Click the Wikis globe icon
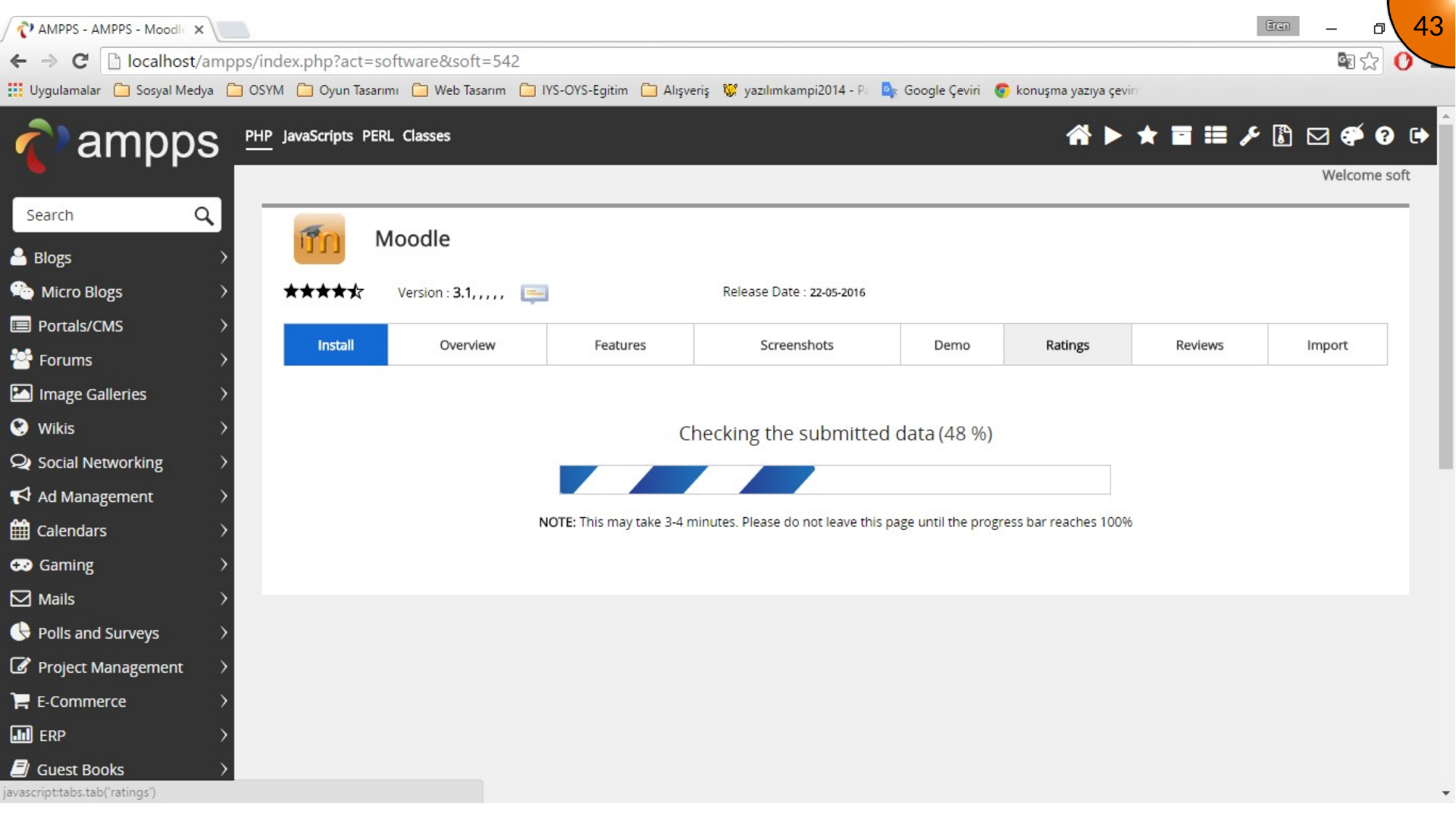Screen dimensions: 1456x819 (20, 428)
